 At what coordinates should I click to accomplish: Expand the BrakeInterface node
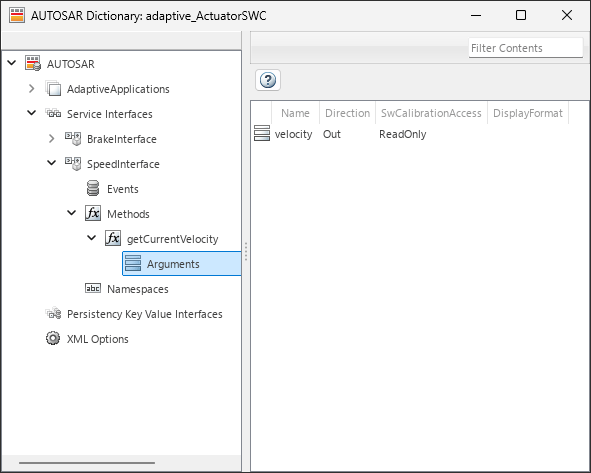(x=52, y=138)
